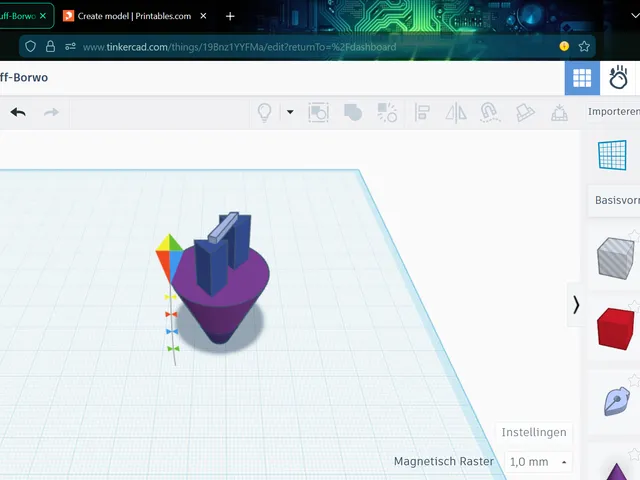The width and height of the screenshot is (640, 480).
Task: Pick the striped gray hole box shape
Action: point(615,258)
